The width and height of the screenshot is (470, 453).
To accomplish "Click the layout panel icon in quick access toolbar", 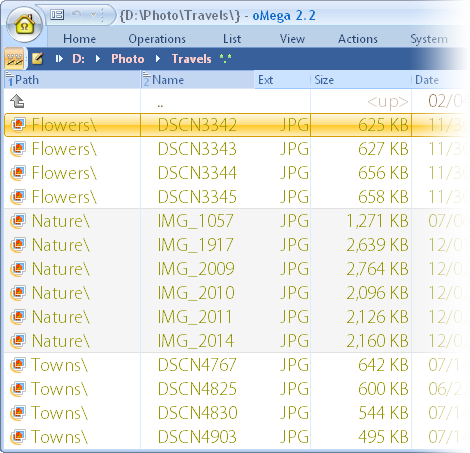I will coord(57,15).
